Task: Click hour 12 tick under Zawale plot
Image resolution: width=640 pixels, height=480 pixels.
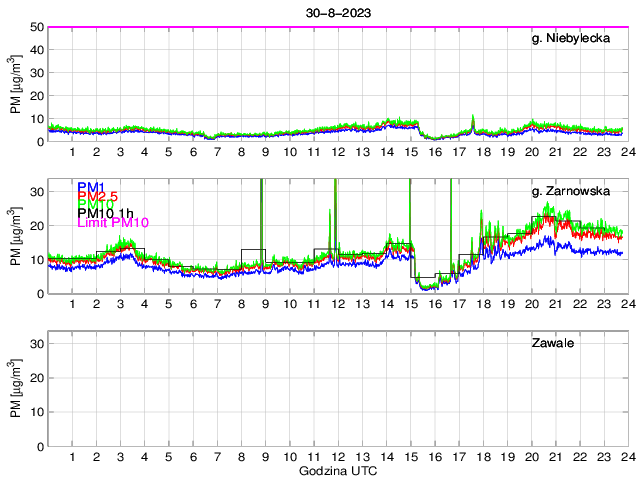Action: (338, 457)
